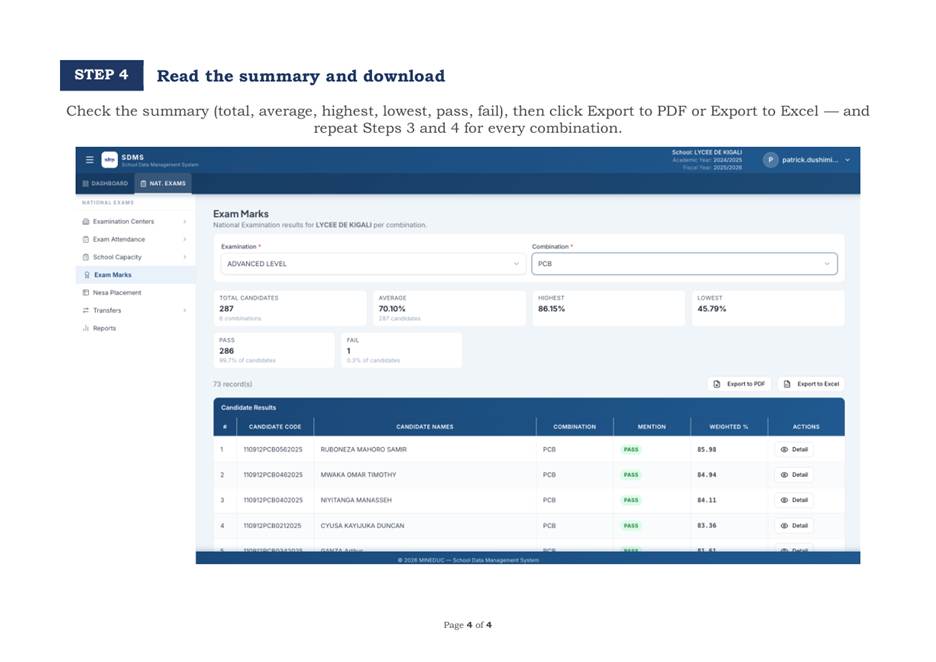Click eye icon in MWAKA OMAR row
Viewport: 936px width, 662px height.
coord(784,475)
